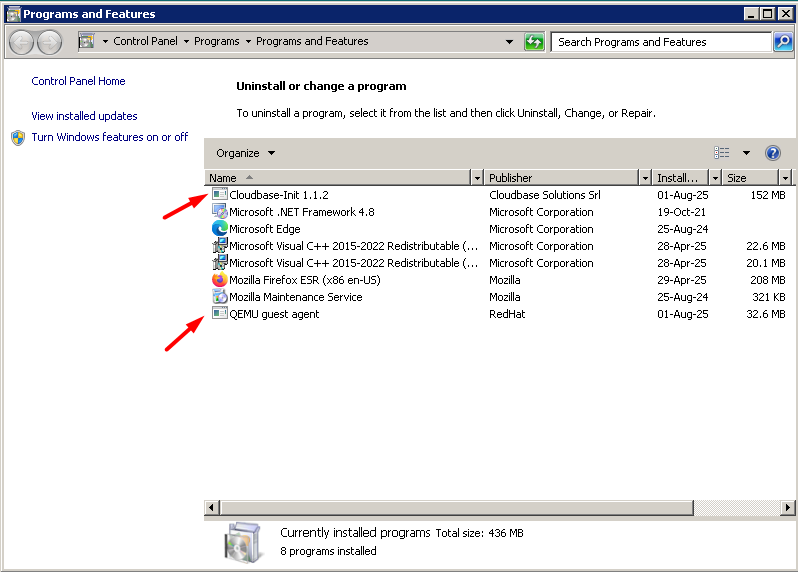Open help with the question mark icon
Screen dimensions: 798x572
click(x=772, y=153)
